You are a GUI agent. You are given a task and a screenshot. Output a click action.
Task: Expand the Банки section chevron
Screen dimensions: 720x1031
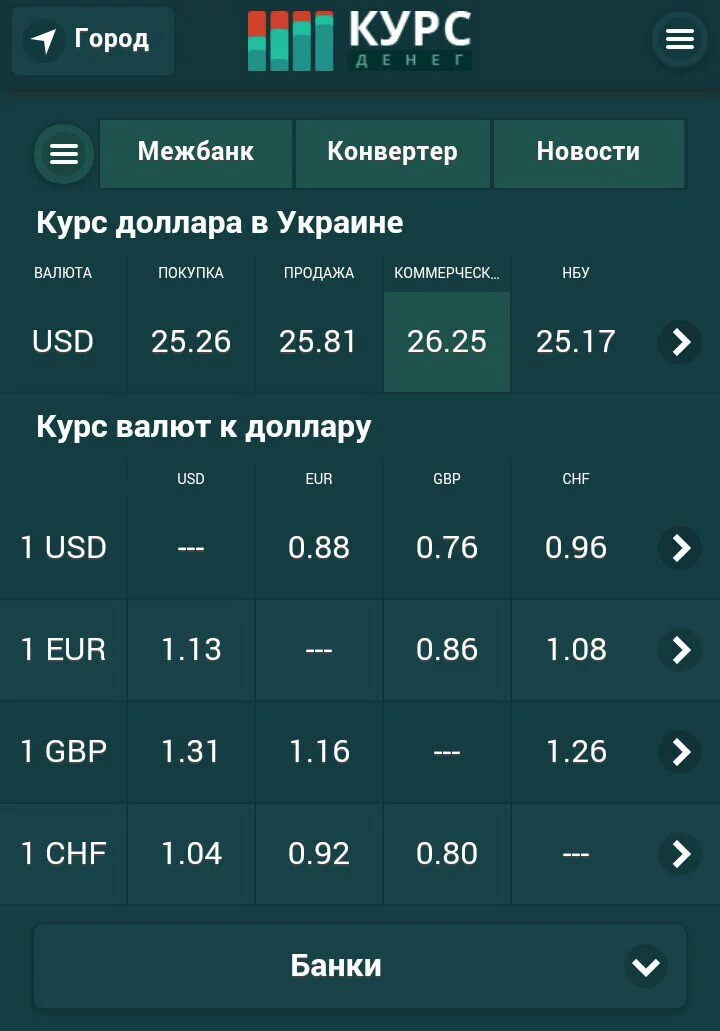point(646,966)
